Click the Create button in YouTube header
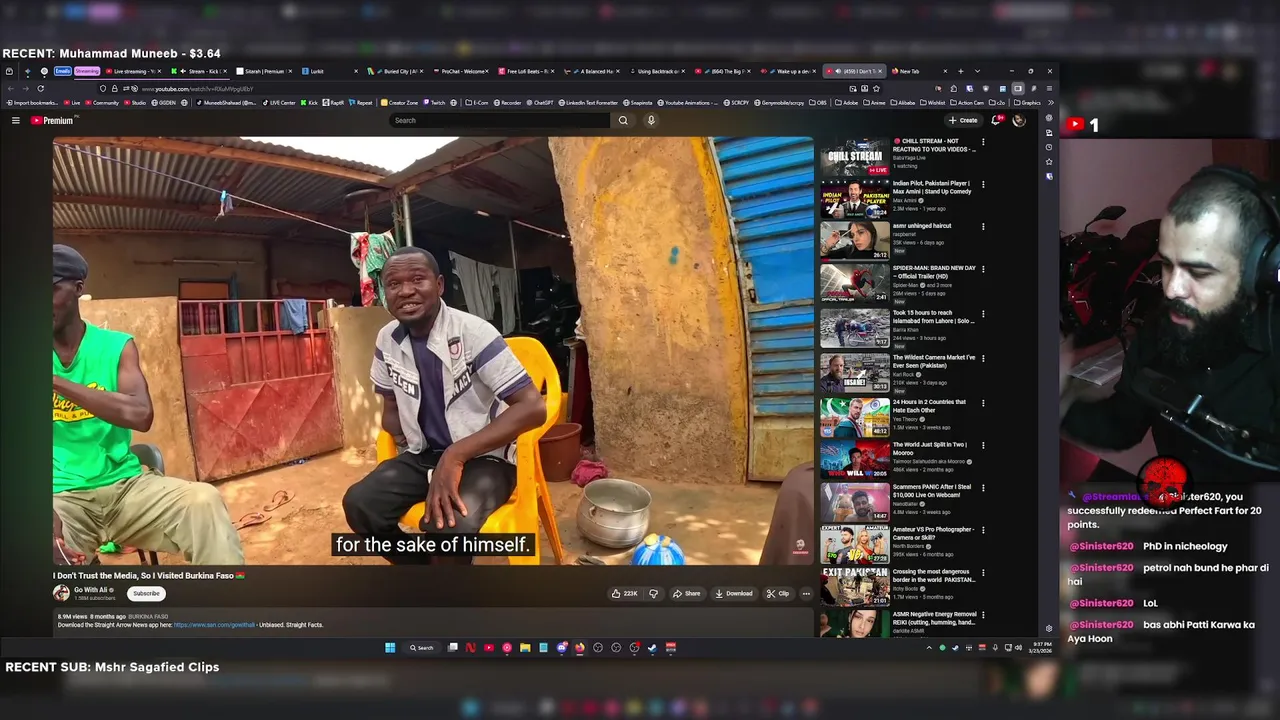The image size is (1280, 720). 963,120
